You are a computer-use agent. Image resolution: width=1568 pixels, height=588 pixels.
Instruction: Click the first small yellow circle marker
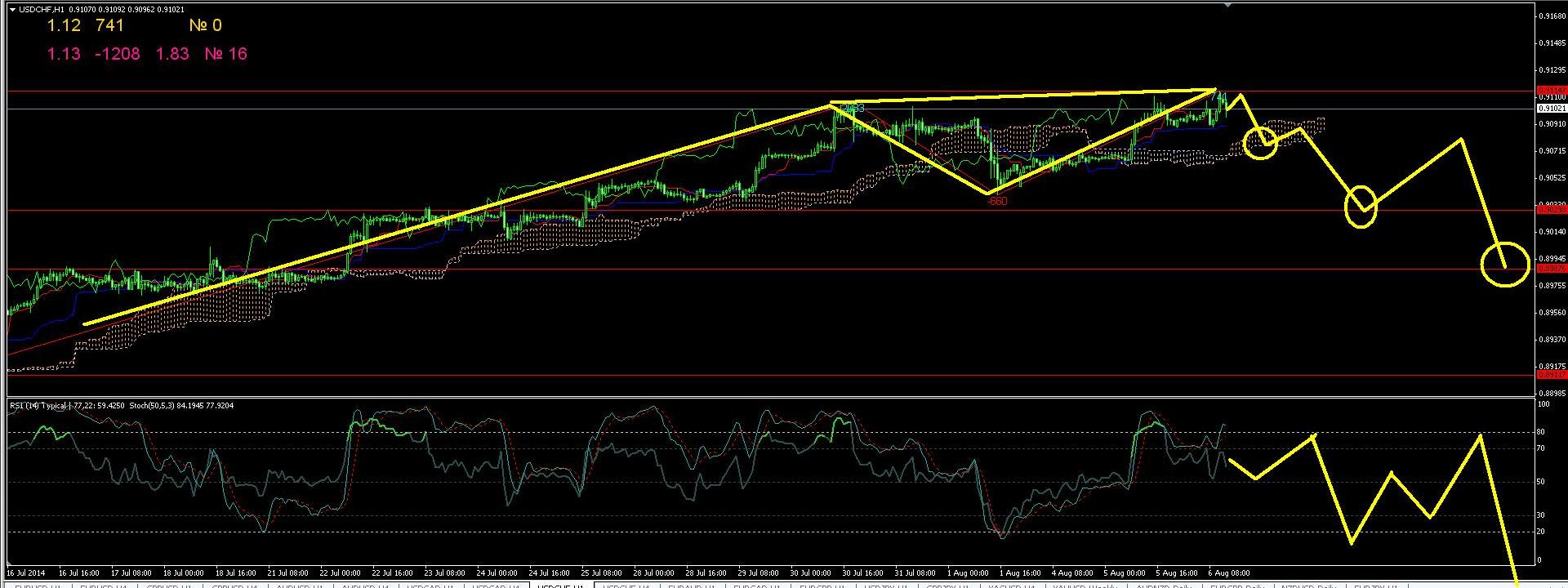coord(1261,142)
